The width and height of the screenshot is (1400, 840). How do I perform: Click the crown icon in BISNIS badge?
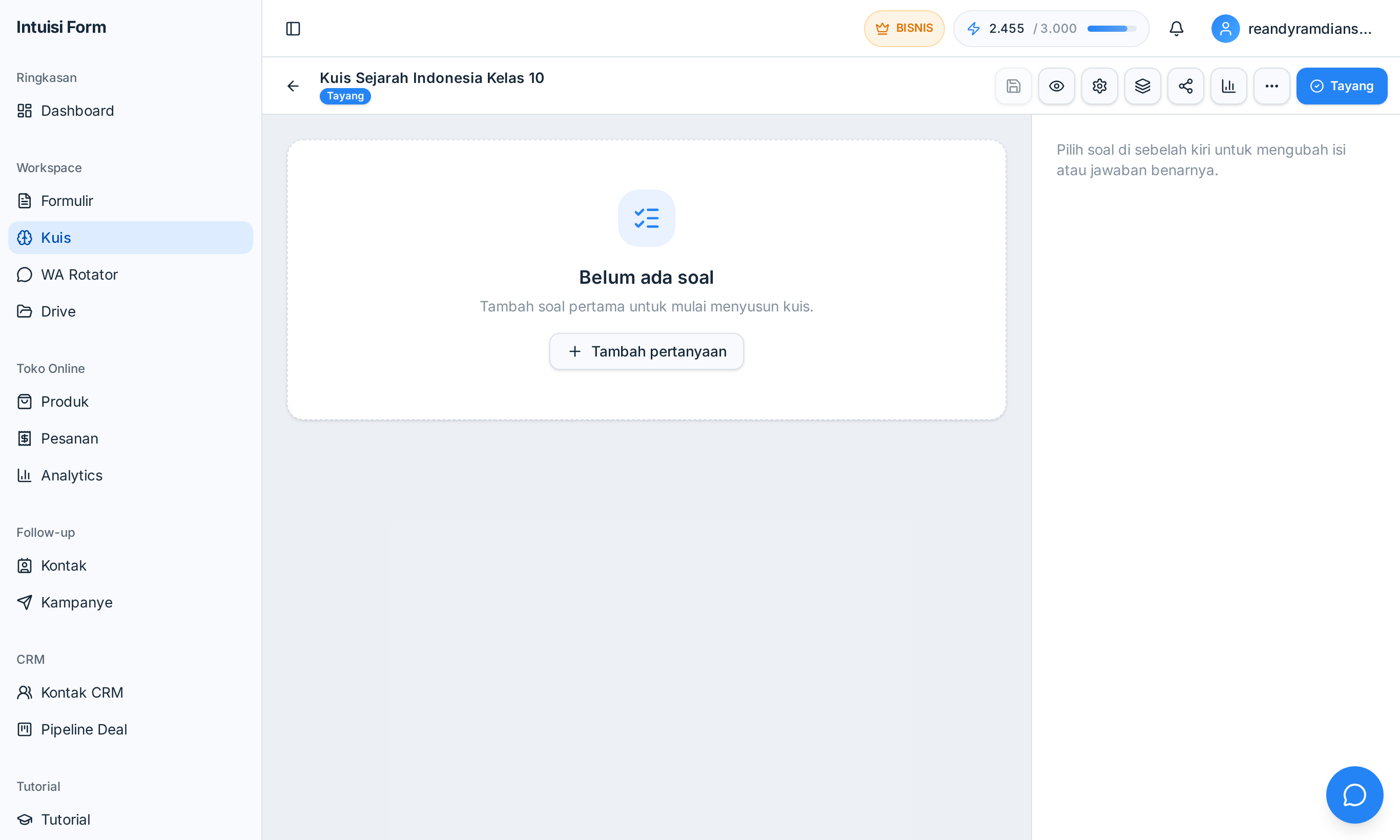[882, 28]
